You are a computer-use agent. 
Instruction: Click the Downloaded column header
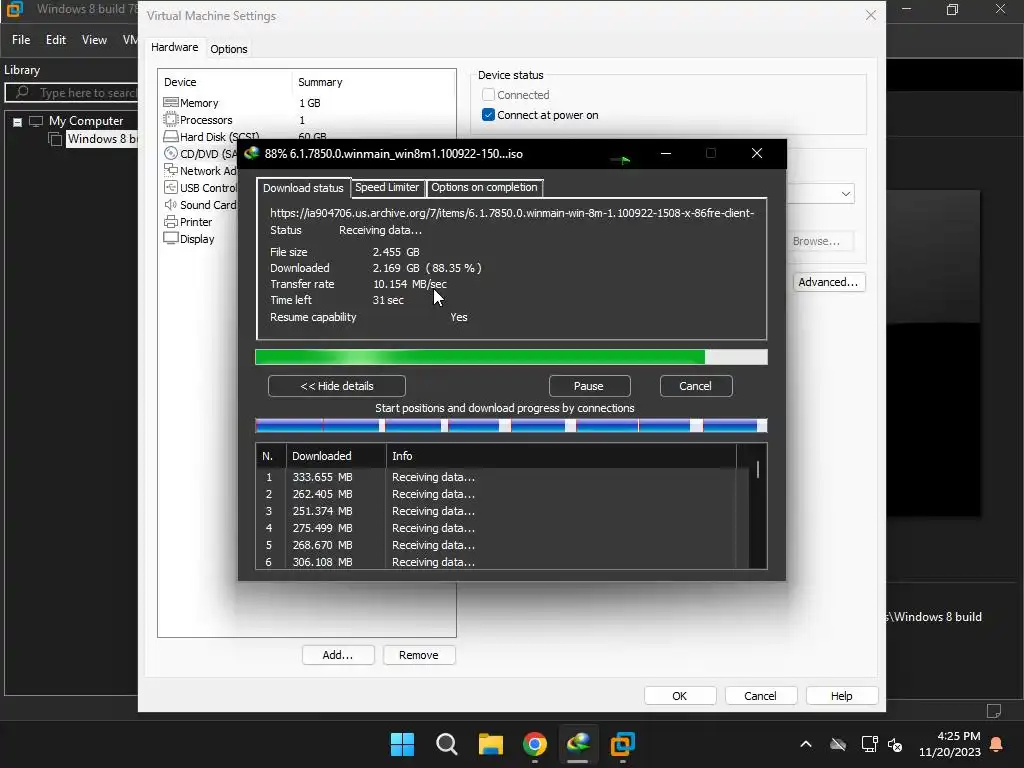pos(336,456)
